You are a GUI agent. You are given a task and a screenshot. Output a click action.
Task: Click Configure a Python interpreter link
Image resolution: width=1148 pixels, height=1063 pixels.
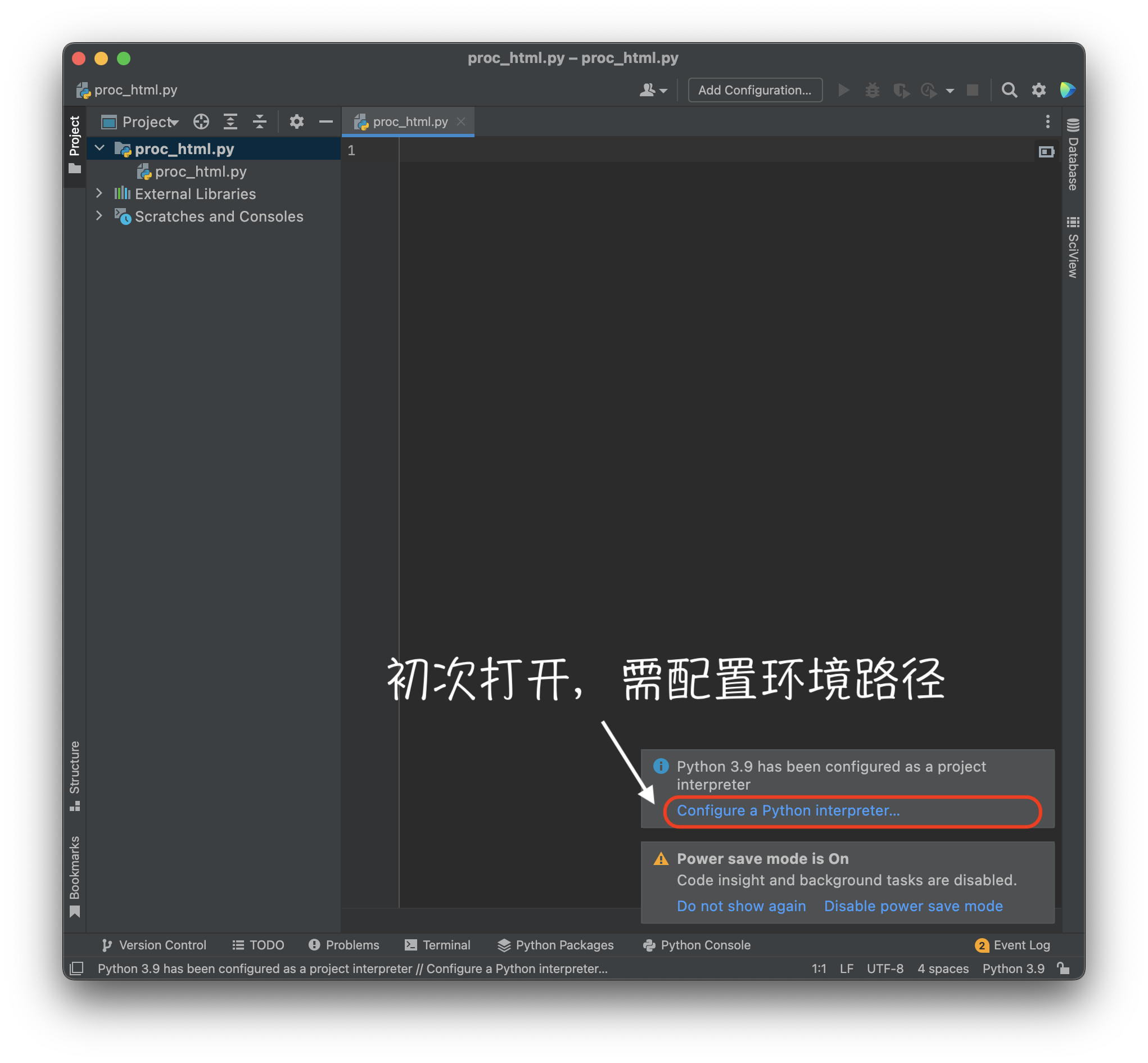(789, 811)
